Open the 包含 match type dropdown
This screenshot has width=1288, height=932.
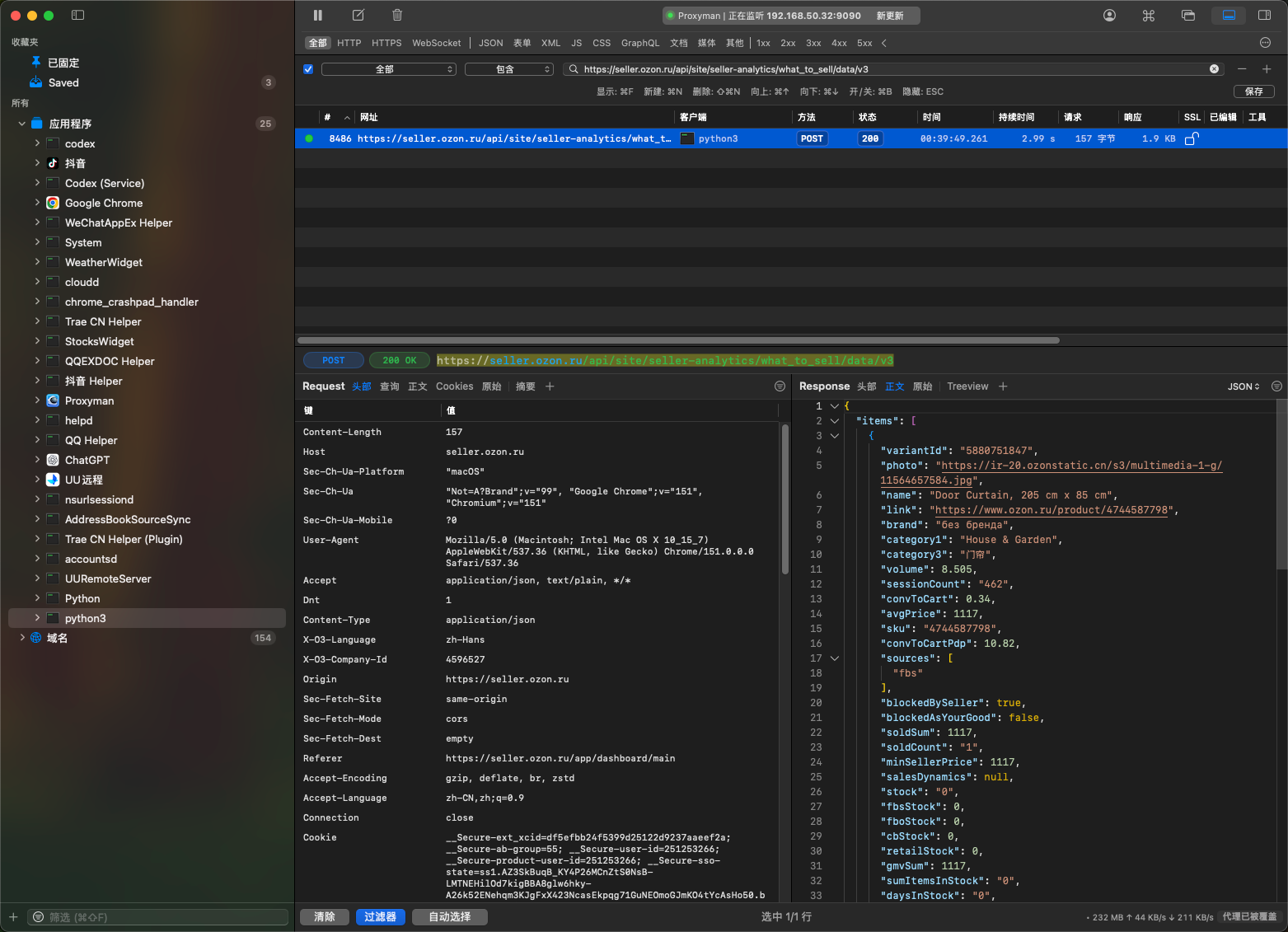(x=509, y=69)
